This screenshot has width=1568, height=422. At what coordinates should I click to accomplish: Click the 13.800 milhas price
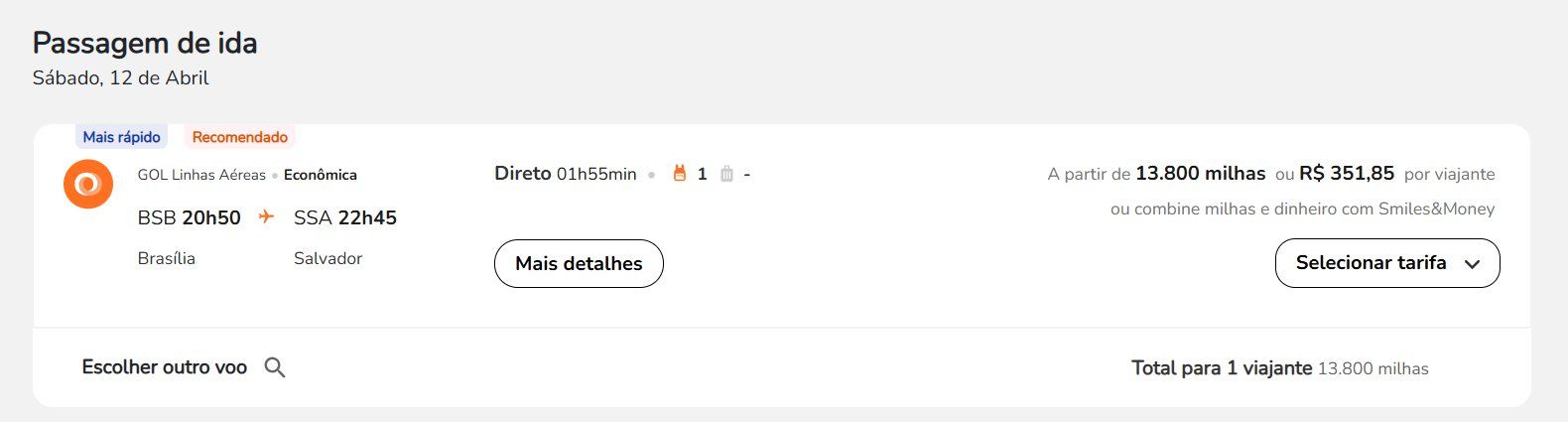(x=1200, y=174)
